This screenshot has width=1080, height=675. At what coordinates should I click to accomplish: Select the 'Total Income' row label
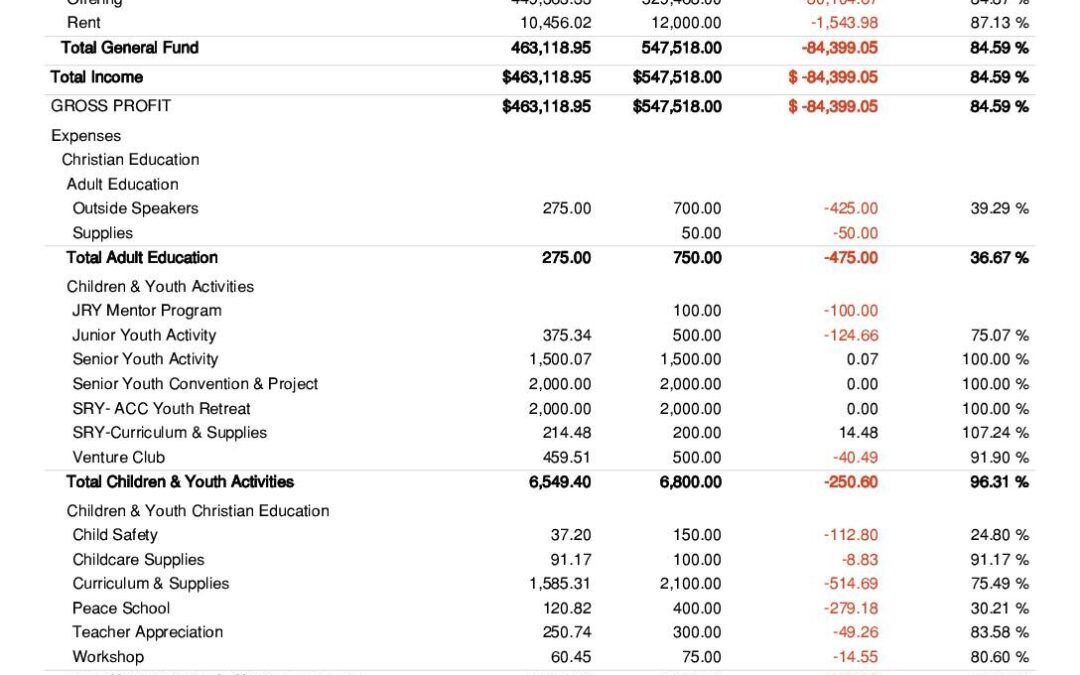(x=96, y=77)
